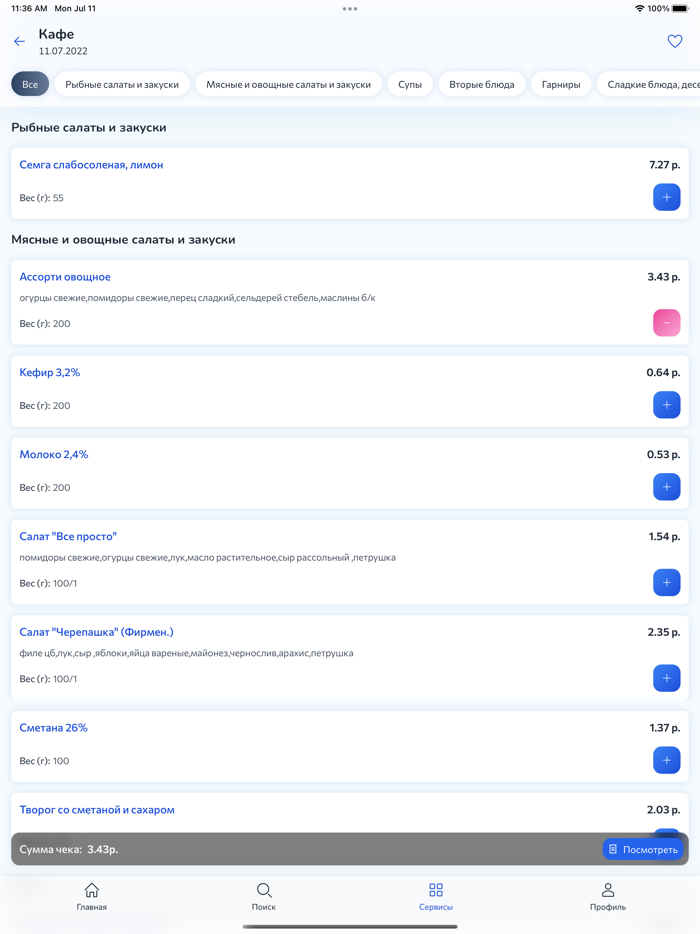Image resolution: width=700 pixels, height=934 pixels.
Task: Add Салат "Черепашка" to the order
Action: (x=666, y=679)
